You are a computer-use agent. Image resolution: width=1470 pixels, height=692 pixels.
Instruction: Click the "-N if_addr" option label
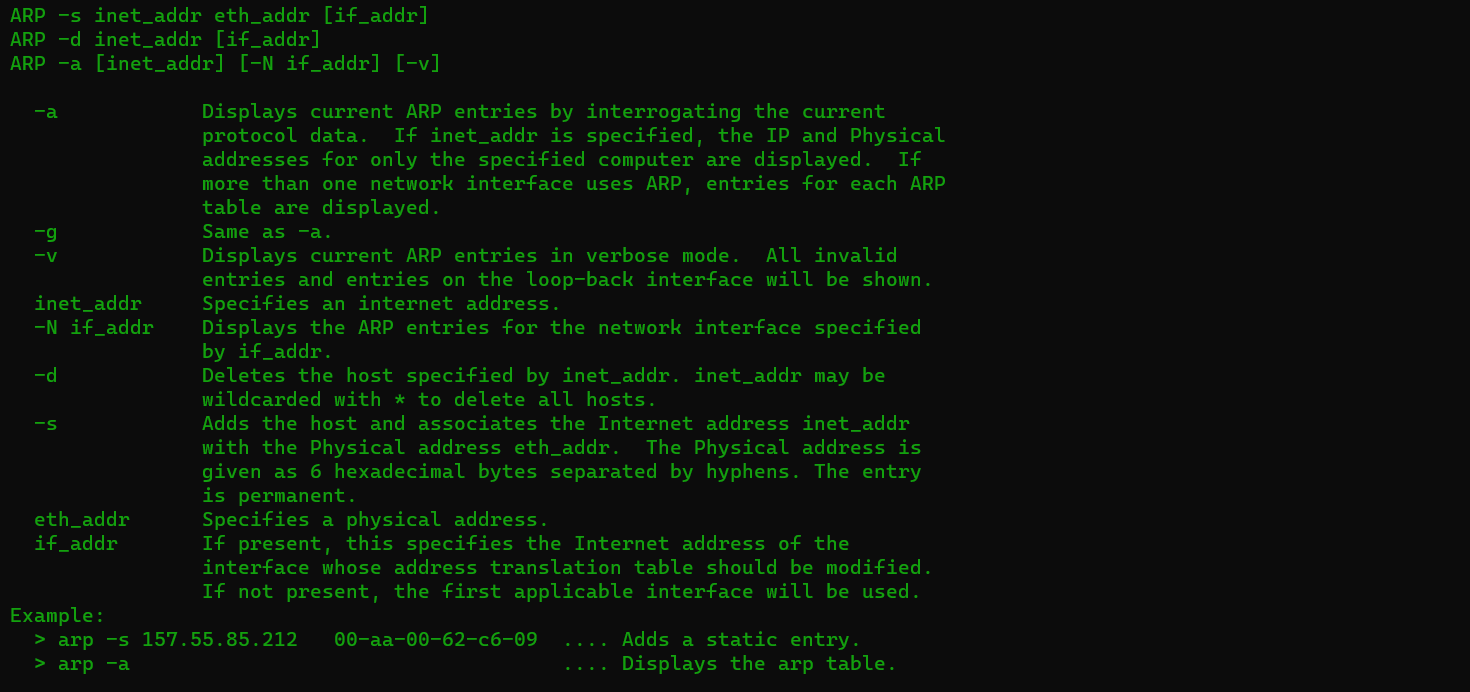[x=93, y=327]
